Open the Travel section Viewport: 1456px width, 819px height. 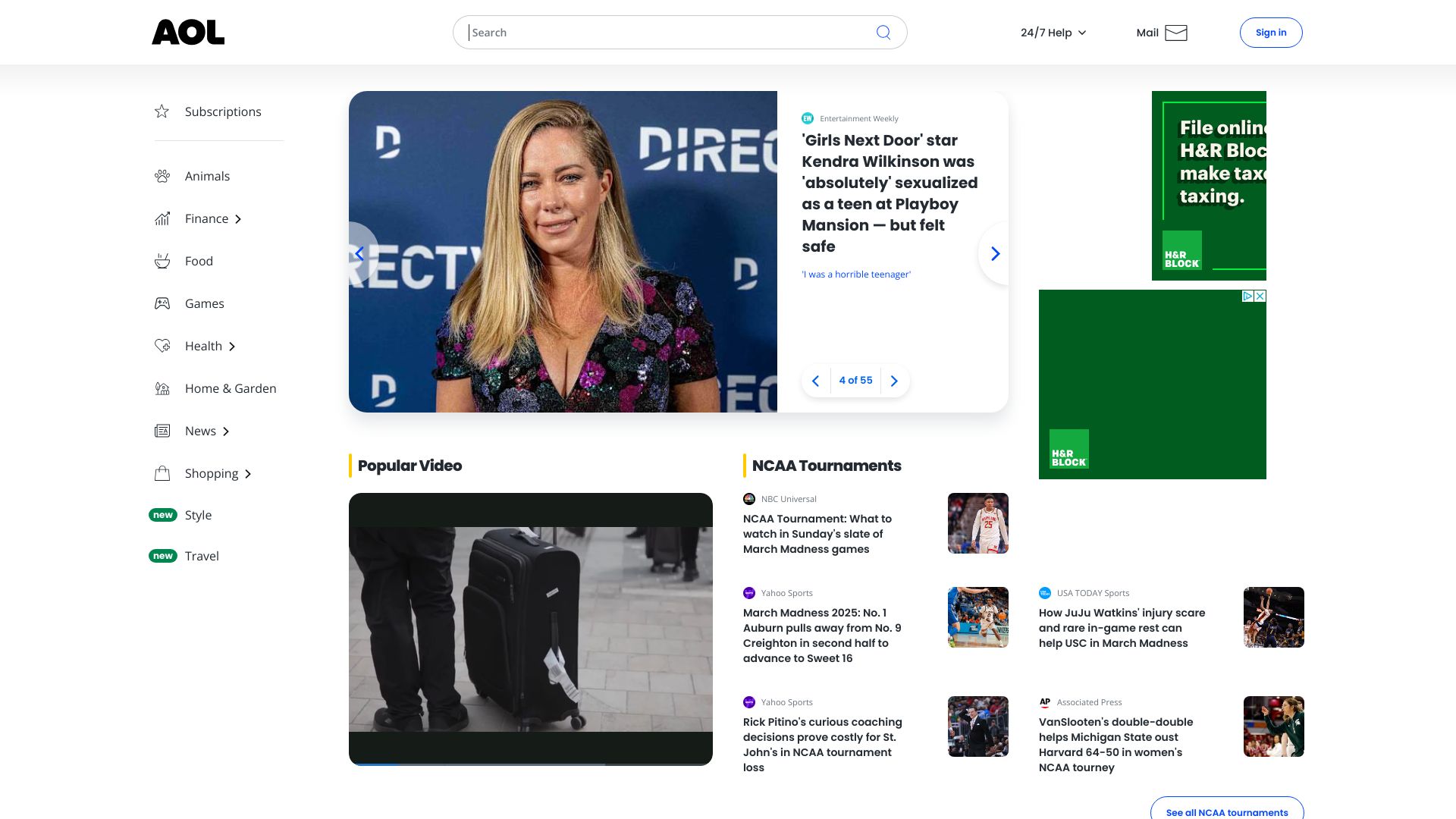click(x=202, y=556)
